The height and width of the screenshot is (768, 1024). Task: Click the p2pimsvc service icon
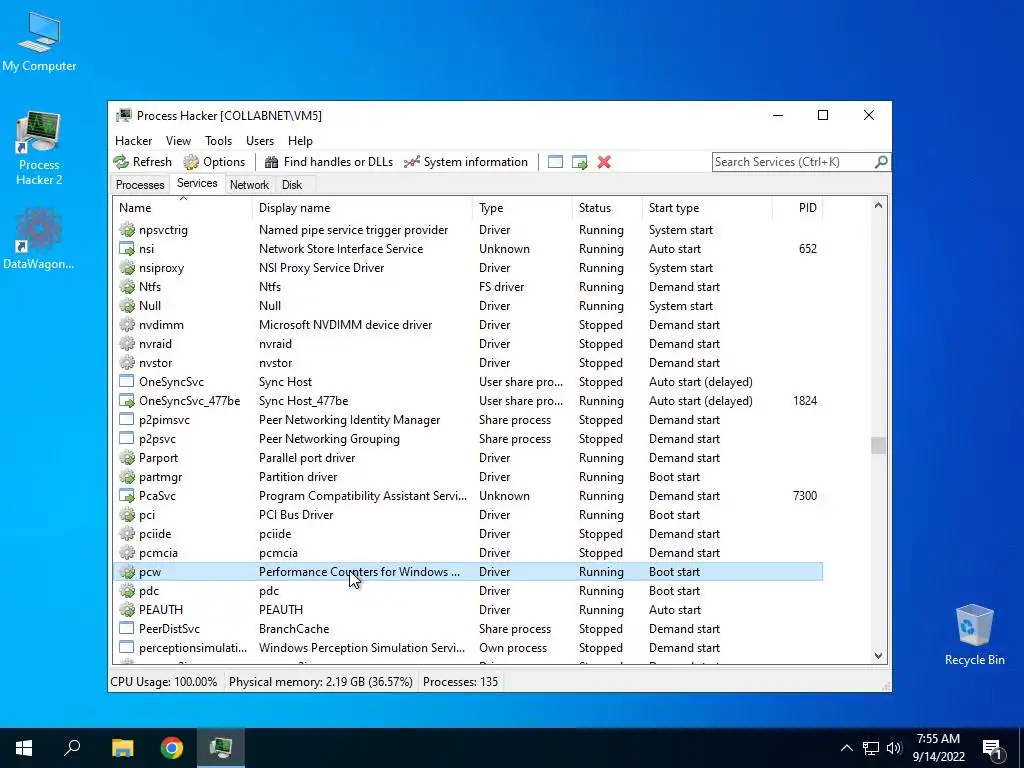127,419
